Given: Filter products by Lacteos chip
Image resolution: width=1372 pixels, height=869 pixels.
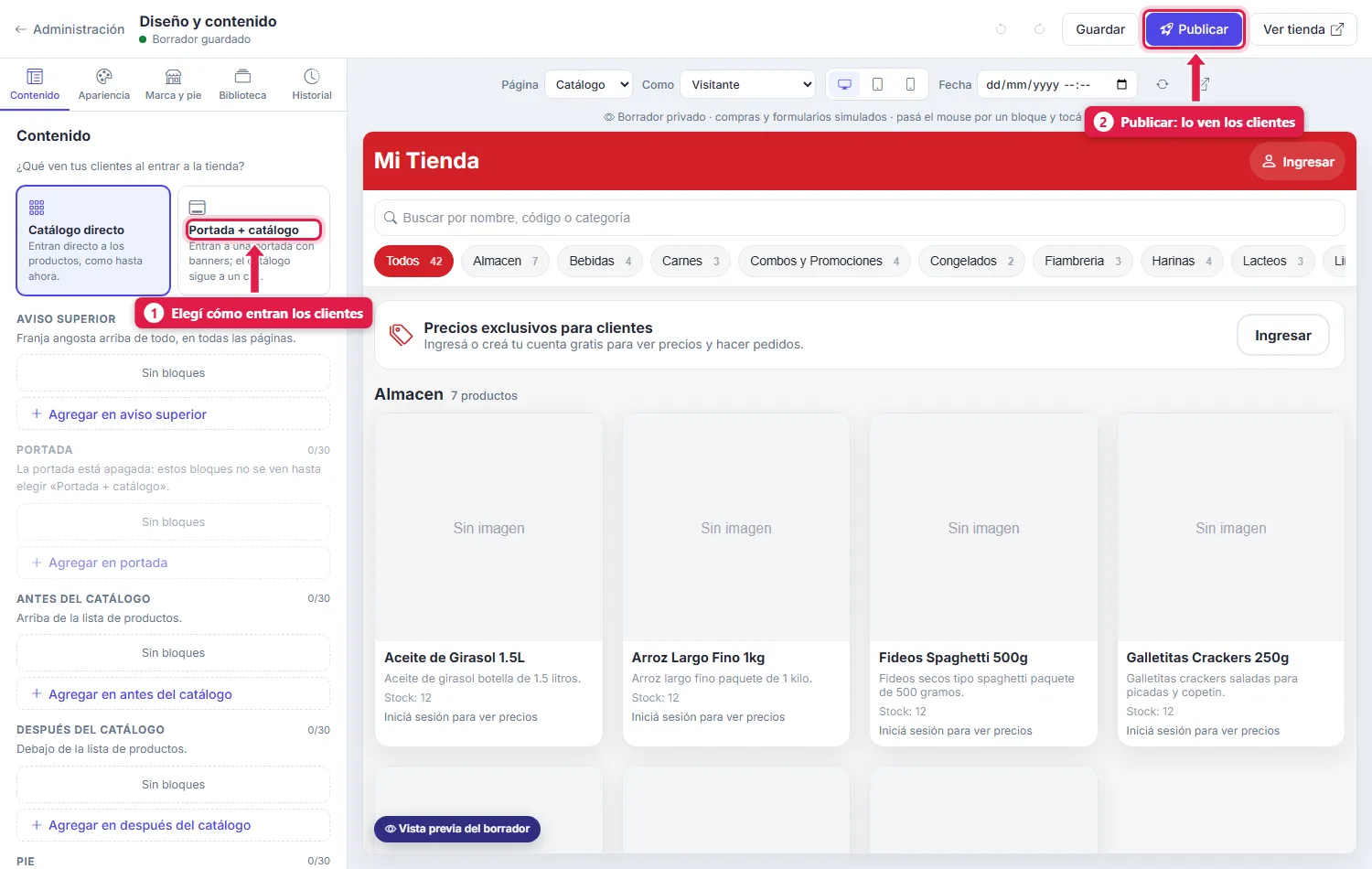Looking at the screenshot, I should 1273,261.
